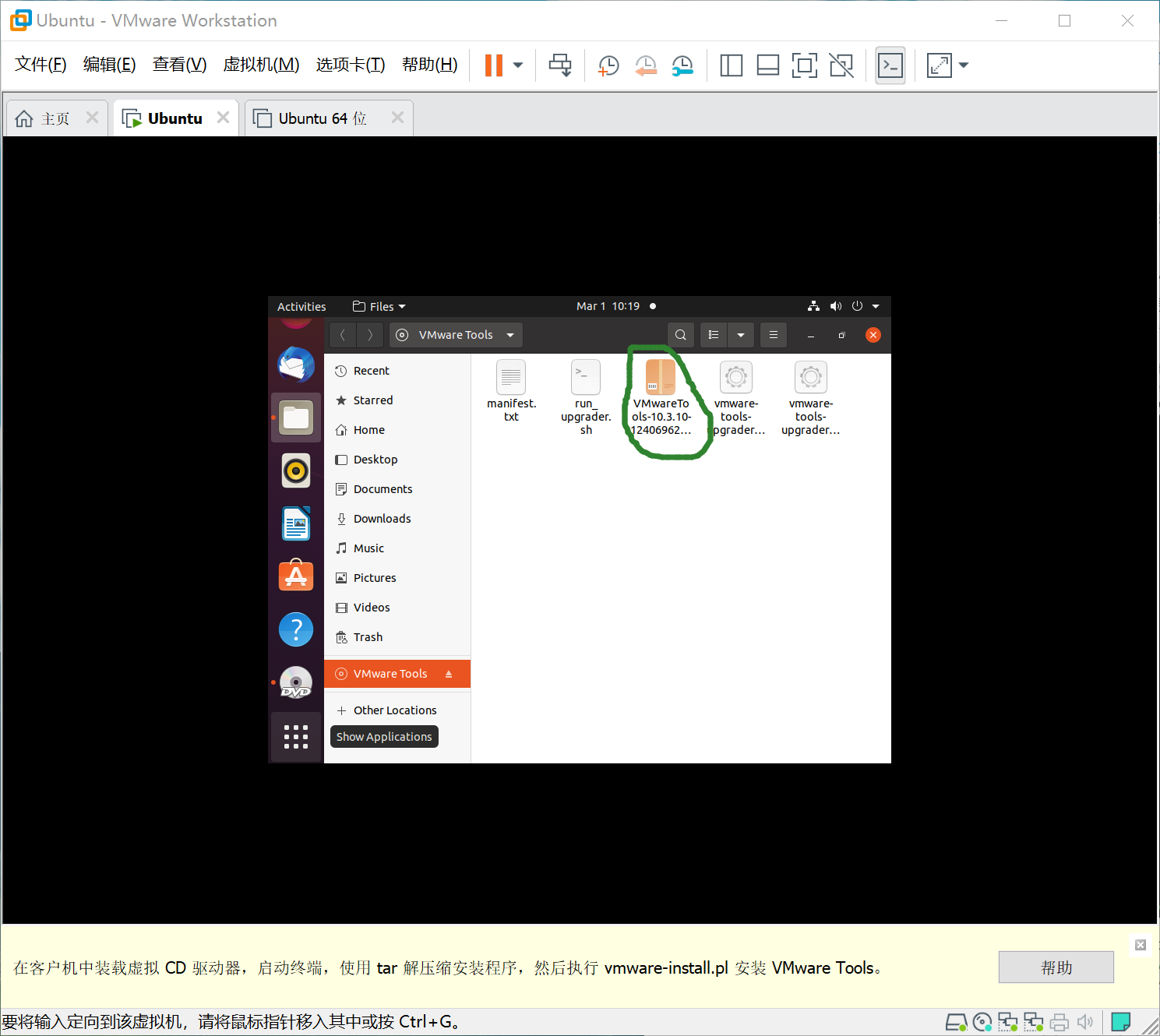This screenshot has height=1036, width=1160.
Task: Switch the VM to Unity mode
Action: tap(842, 65)
